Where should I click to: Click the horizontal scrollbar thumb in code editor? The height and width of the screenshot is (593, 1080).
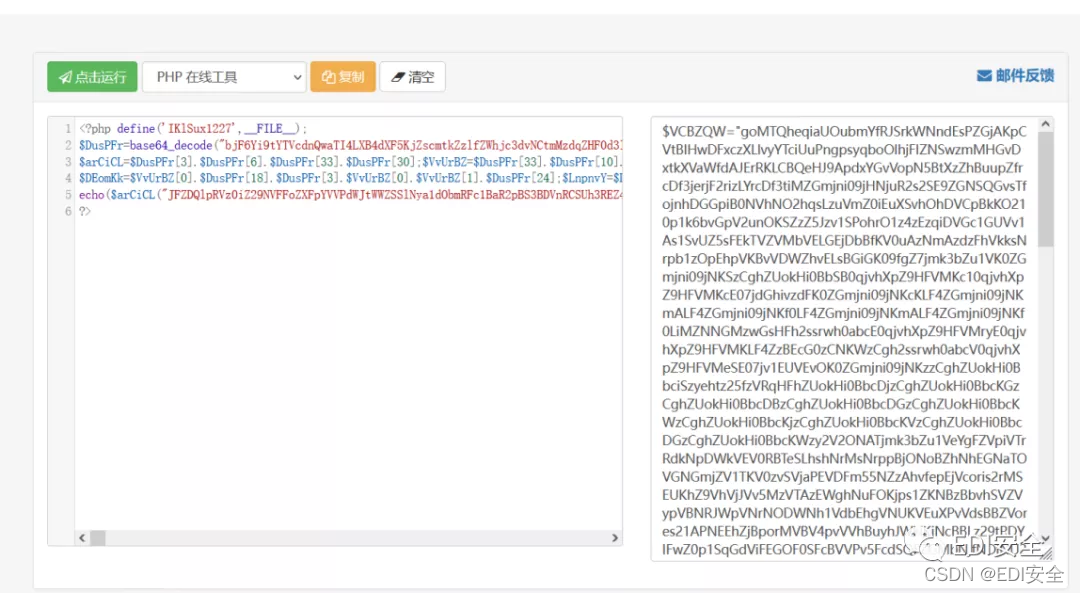98,538
